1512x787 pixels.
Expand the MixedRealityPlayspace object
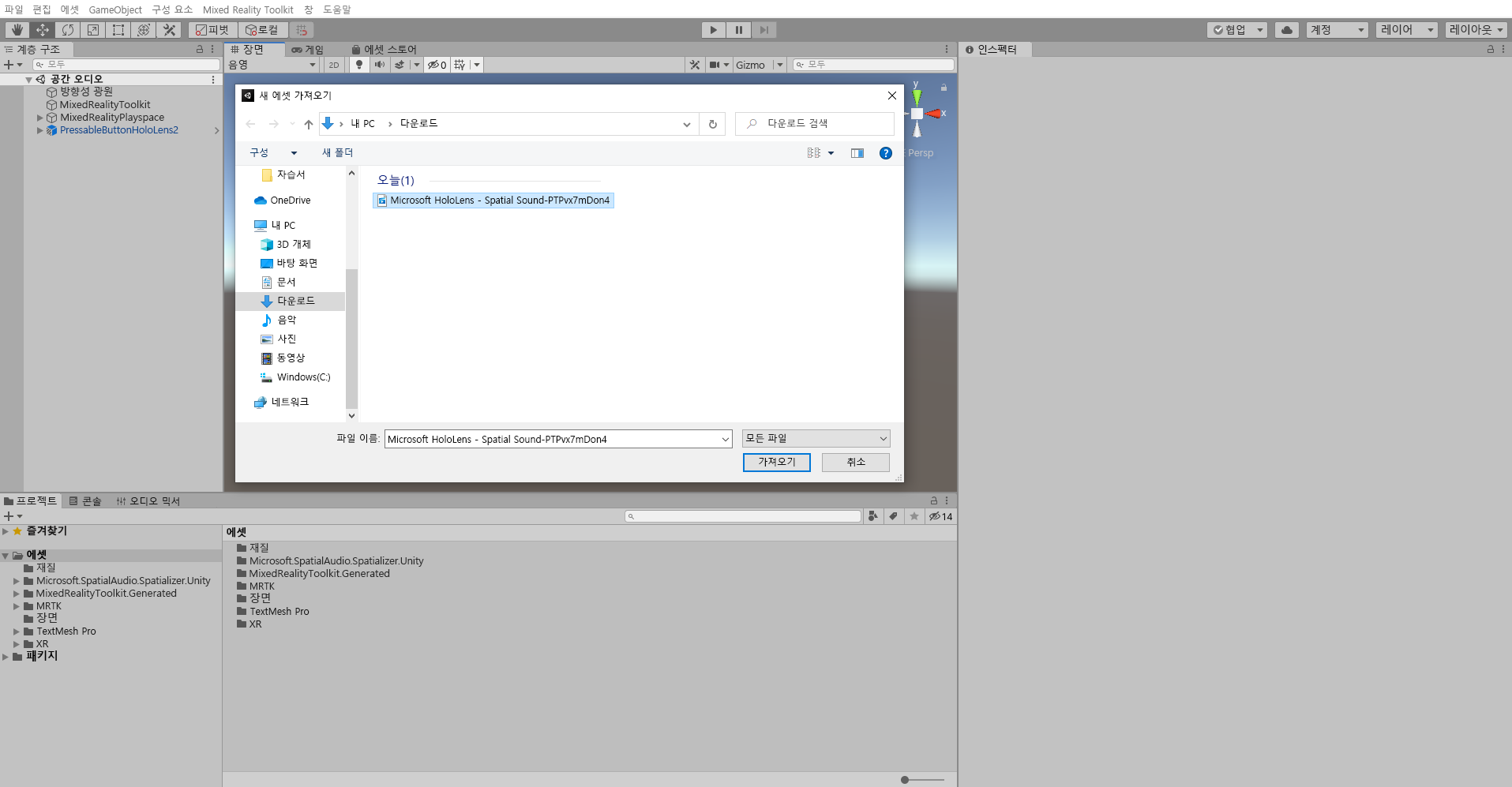pyautogui.click(x=40, y=118)
